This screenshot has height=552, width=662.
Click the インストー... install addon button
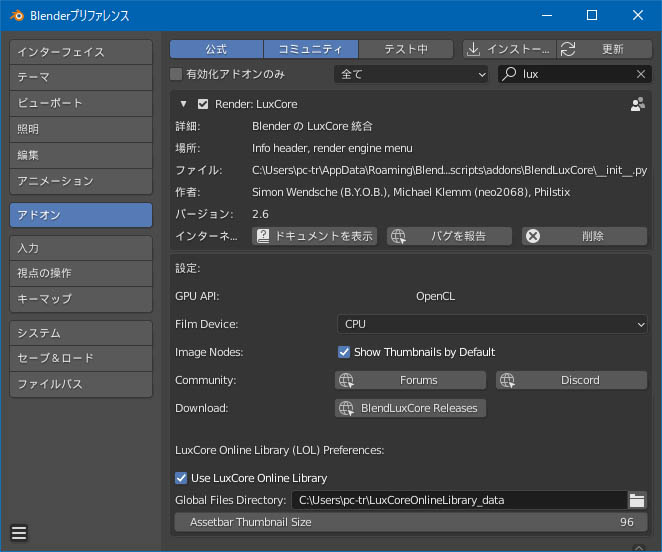(510, 49)
